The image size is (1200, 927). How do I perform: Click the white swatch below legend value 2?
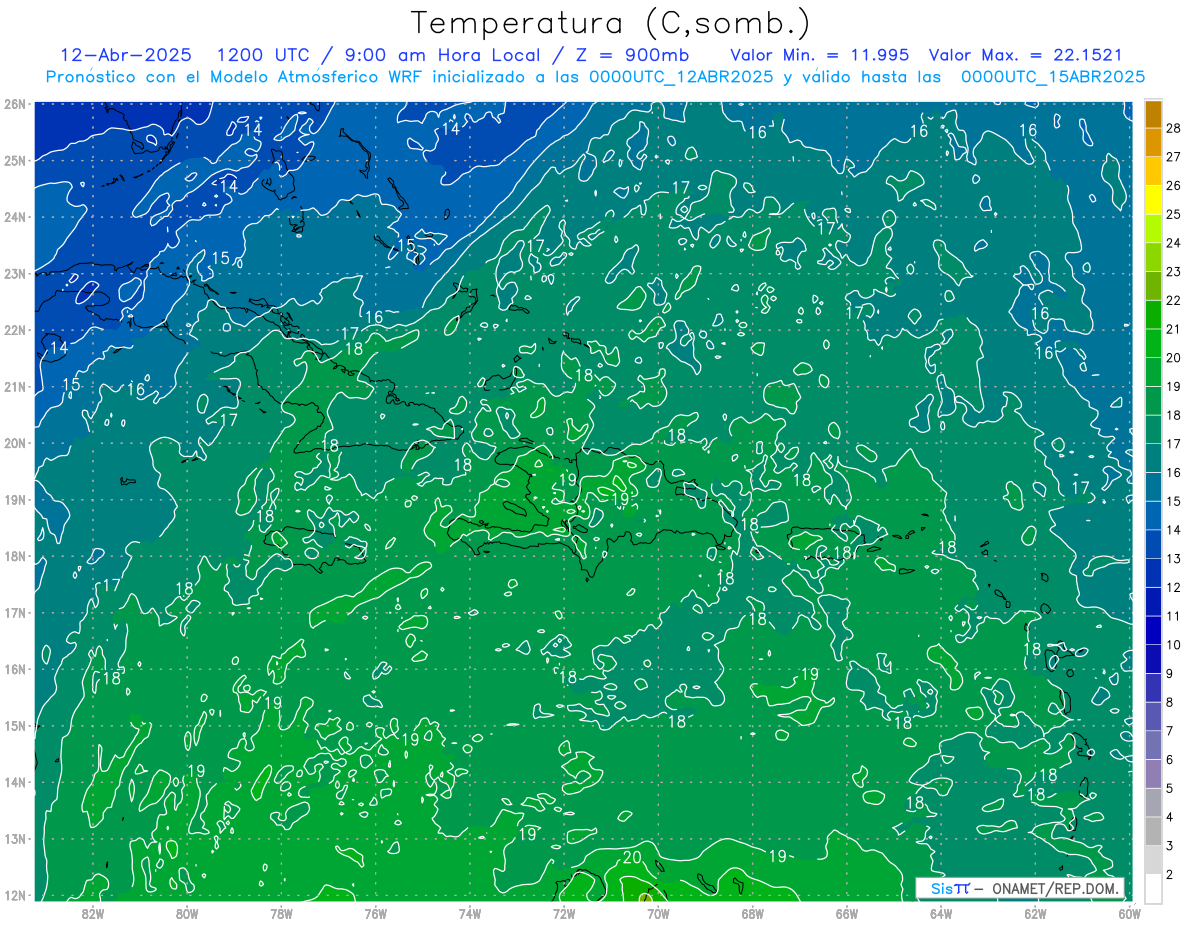coord(1153,888)
